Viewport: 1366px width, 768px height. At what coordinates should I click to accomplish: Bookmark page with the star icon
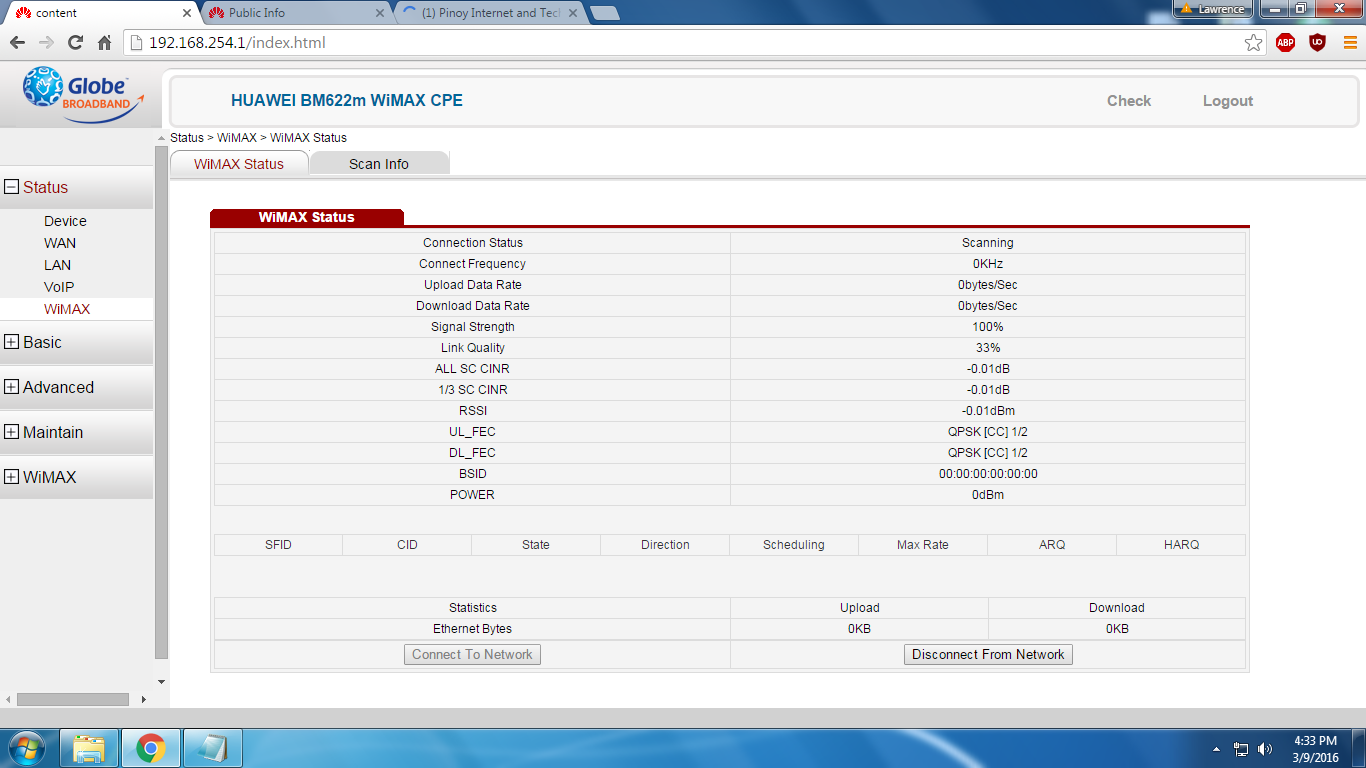tap(1253, 43)
